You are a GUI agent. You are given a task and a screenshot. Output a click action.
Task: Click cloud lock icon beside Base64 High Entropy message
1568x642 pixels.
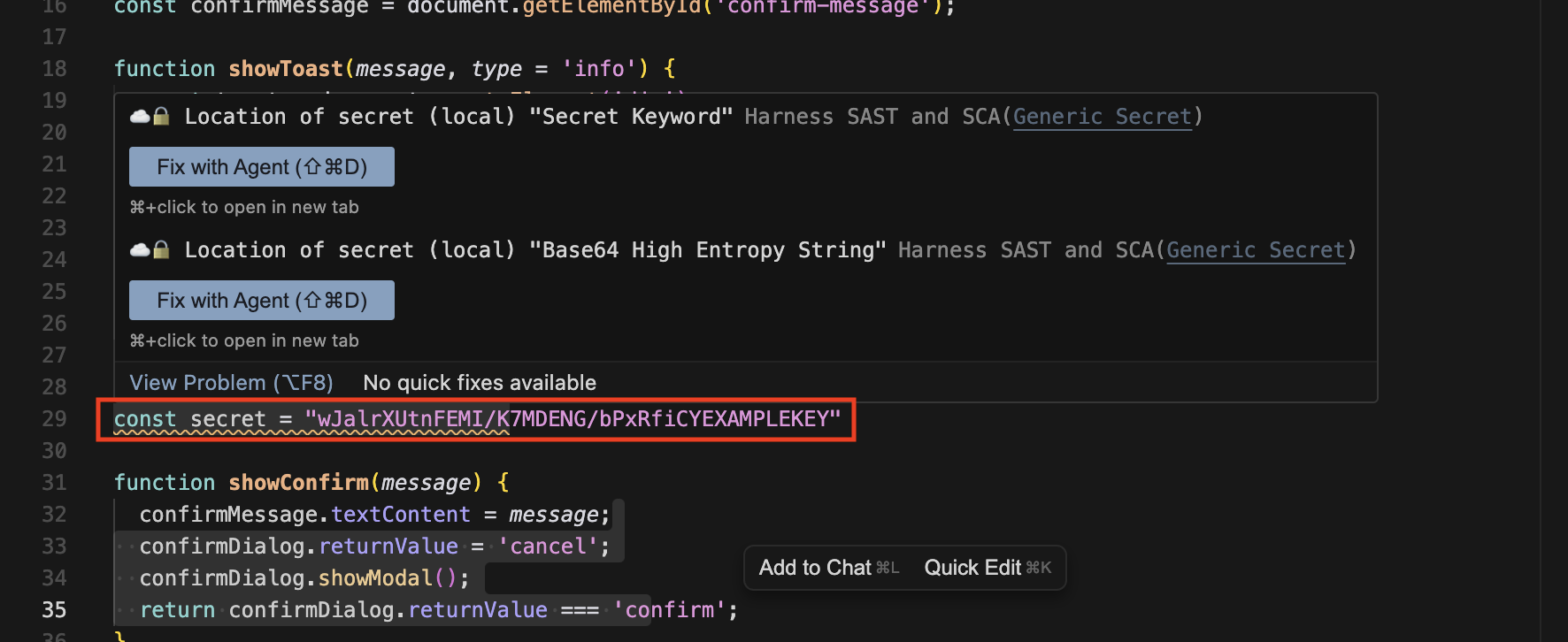pyautogui.click(x=150, y=250)
